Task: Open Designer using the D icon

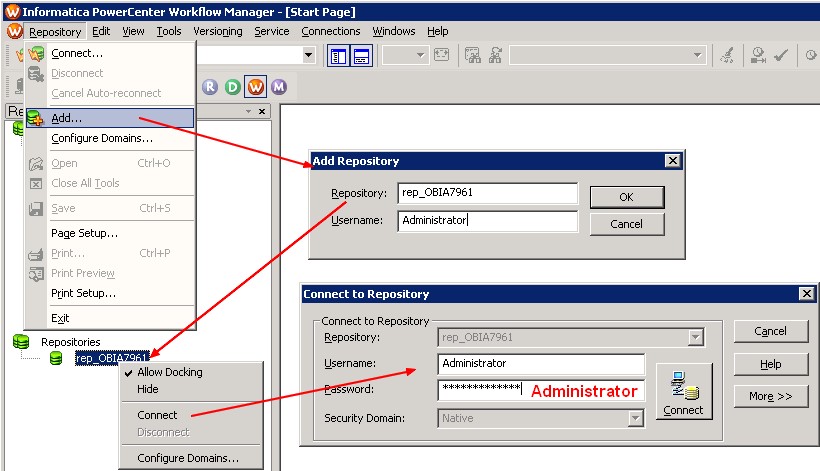Action: tap(233, 87)
